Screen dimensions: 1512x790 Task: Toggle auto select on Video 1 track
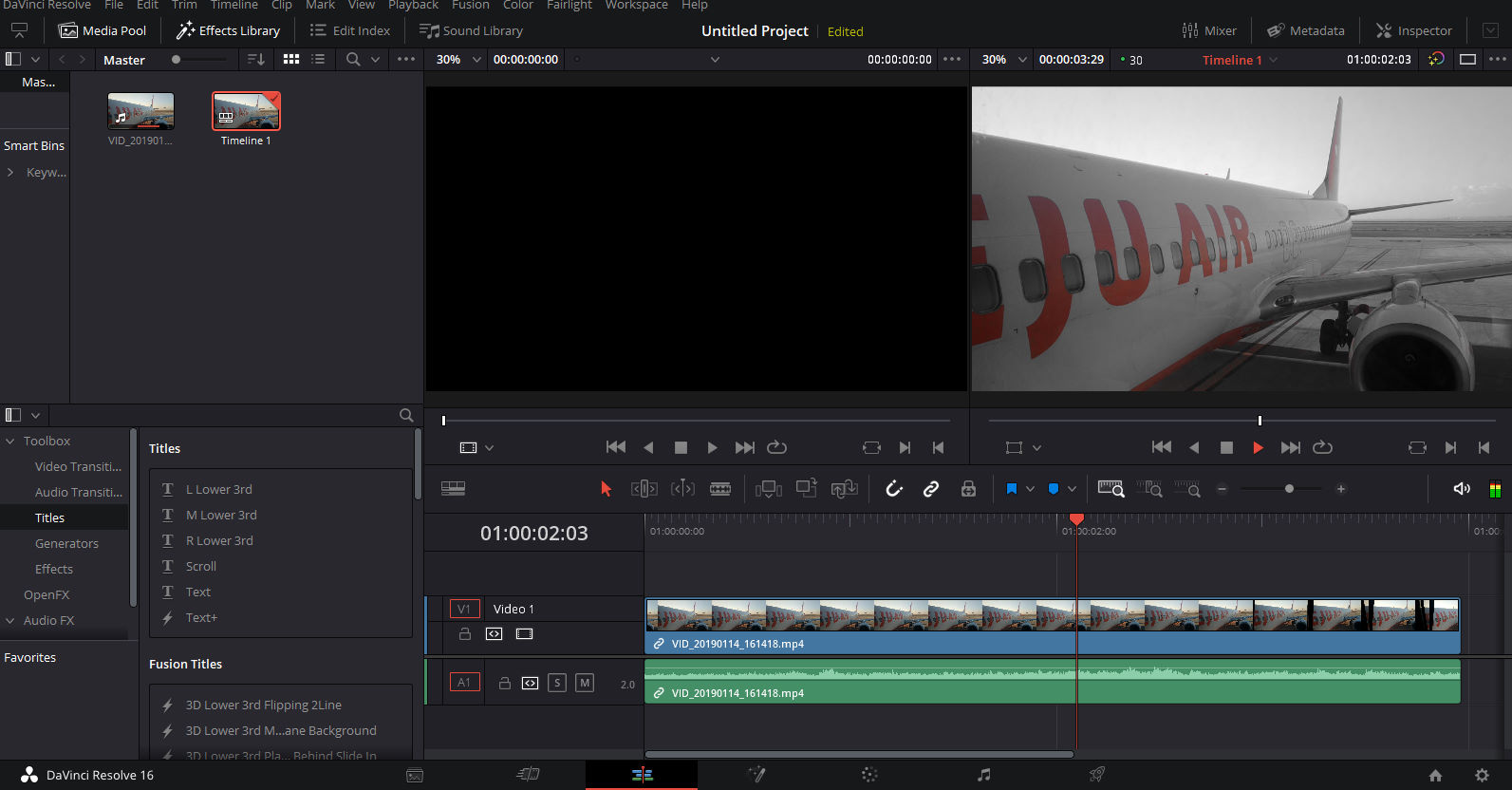click(x=495, y=634)
